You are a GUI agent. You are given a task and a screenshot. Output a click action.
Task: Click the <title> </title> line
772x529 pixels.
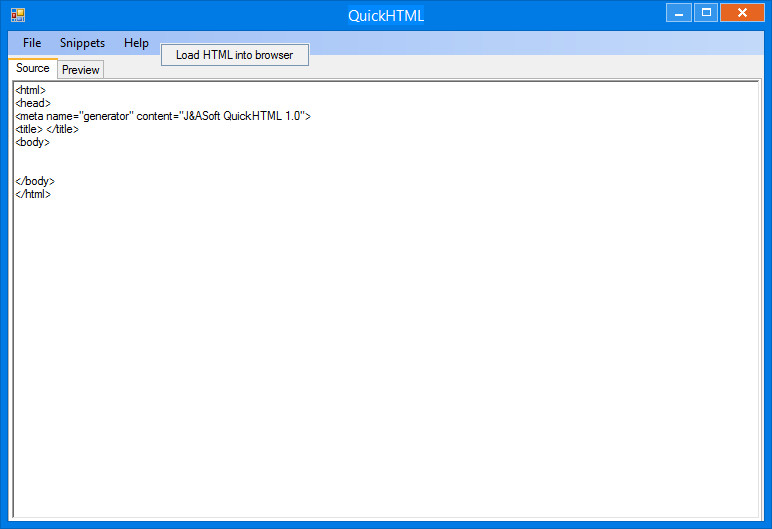[x=47, y=129]
